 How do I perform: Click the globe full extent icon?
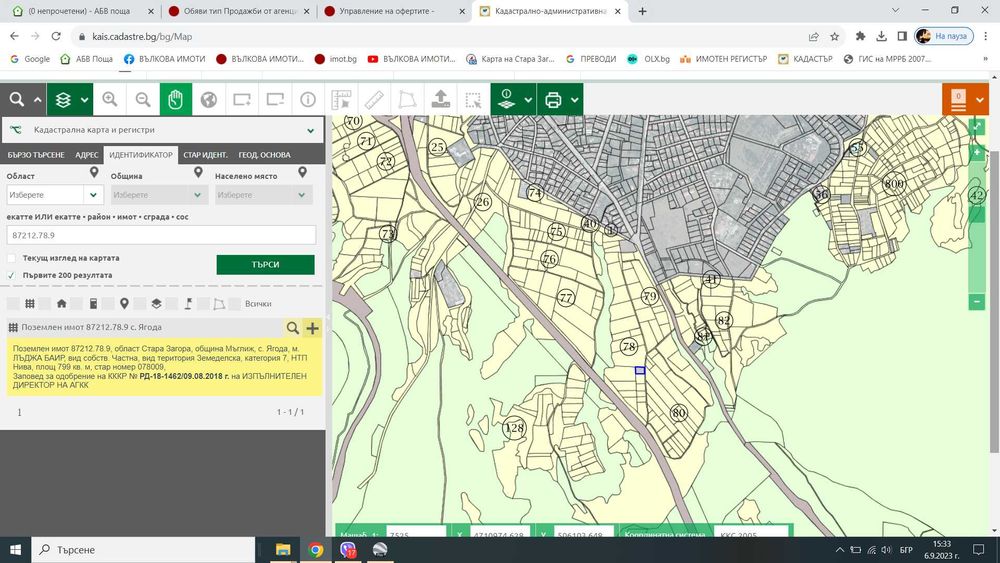tap(209, 99)
